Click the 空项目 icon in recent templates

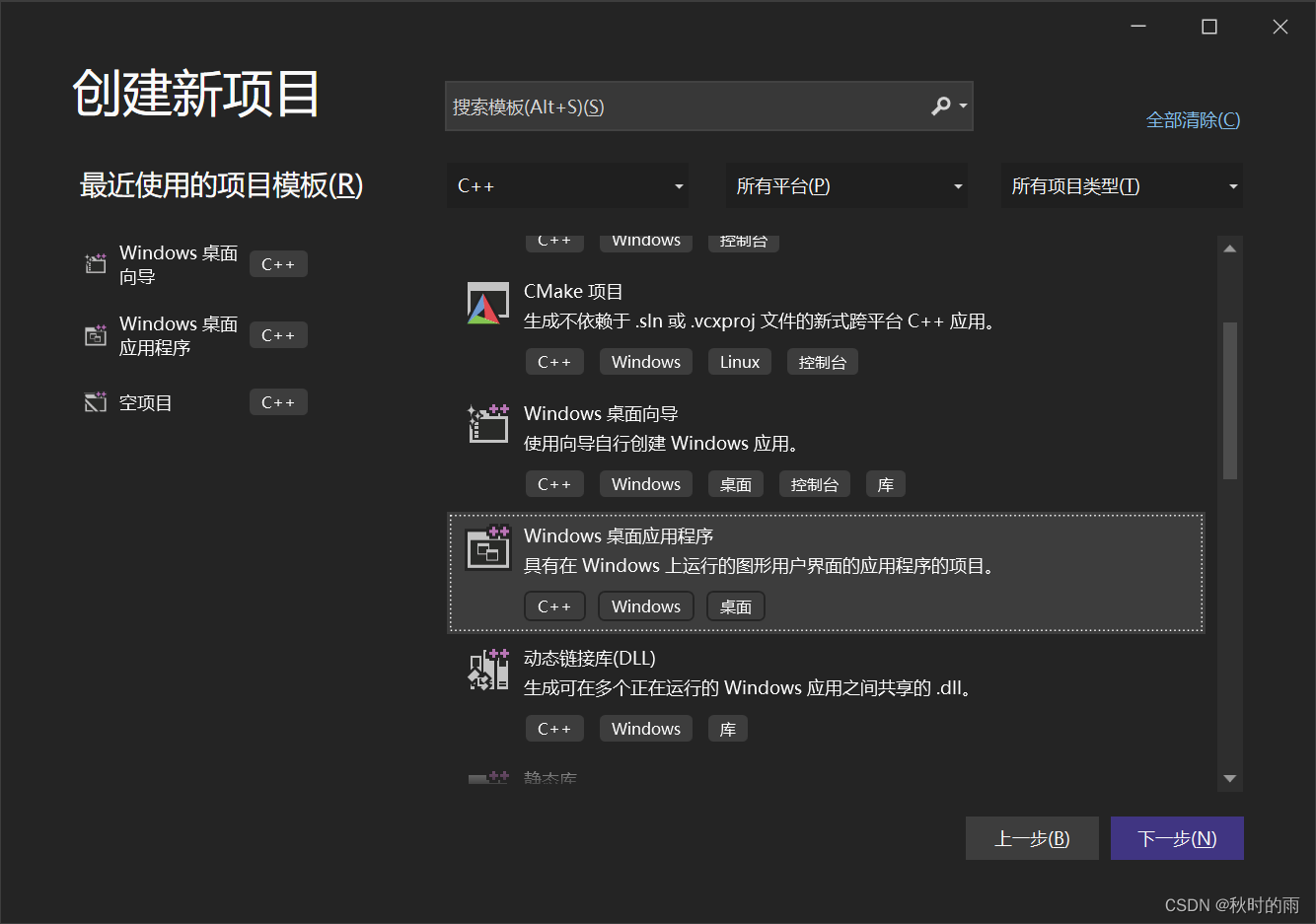[x=95, y=401]
